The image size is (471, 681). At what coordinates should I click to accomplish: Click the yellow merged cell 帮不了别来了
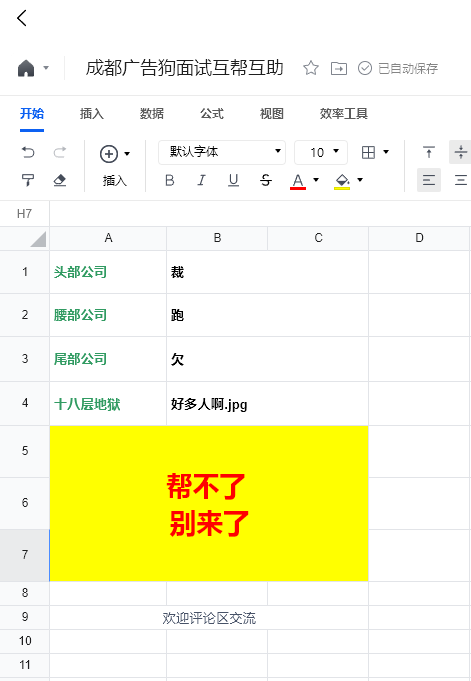(209, 503)
